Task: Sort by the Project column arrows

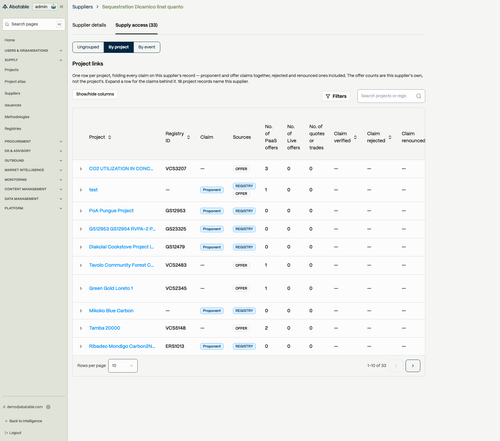Action: tap(110, 137)
